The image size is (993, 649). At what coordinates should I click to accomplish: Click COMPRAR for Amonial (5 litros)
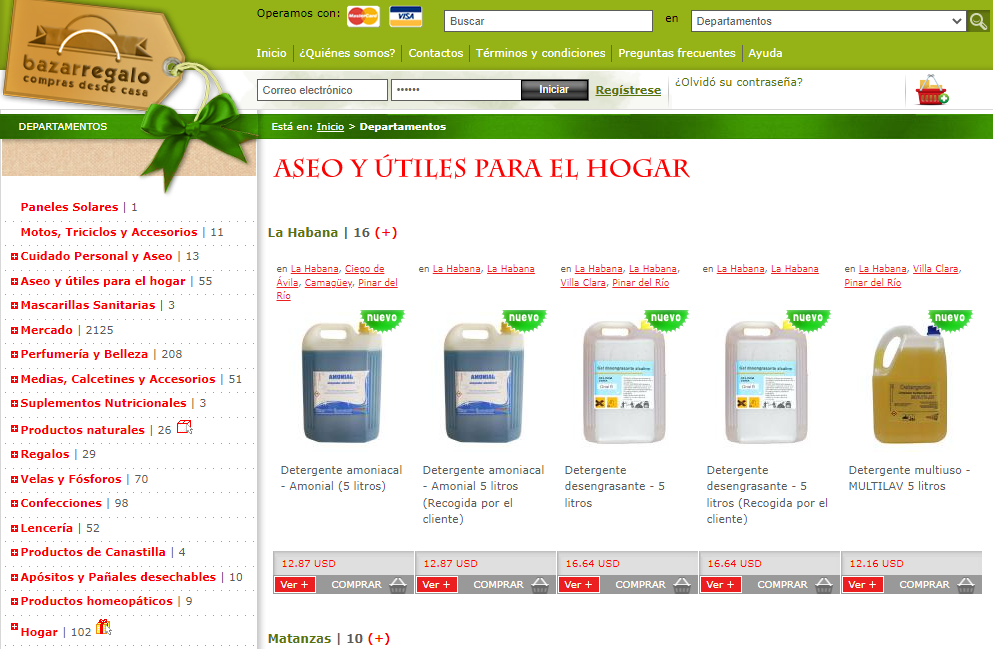[356, 584]
